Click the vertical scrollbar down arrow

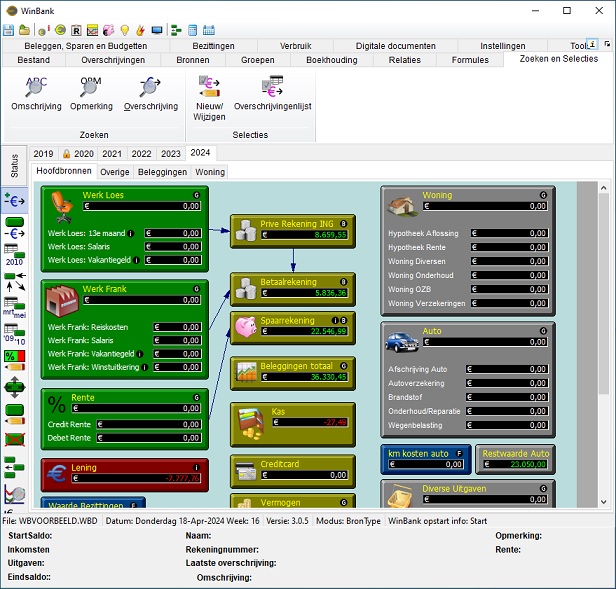tap(603, 501)
